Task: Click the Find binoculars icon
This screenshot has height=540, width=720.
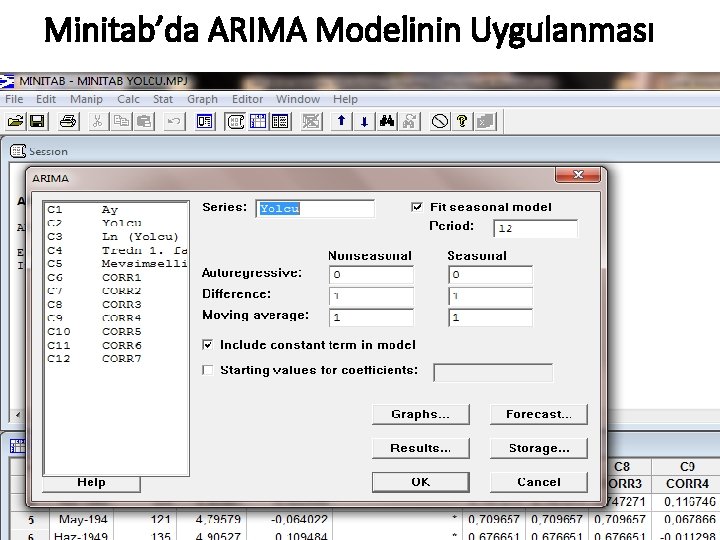Action: tap(387, 121)
